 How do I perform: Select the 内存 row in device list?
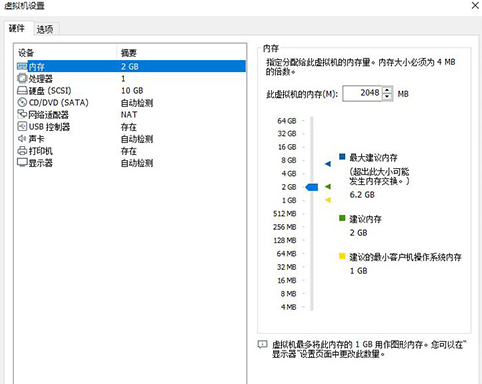click(x=131, y=66)
